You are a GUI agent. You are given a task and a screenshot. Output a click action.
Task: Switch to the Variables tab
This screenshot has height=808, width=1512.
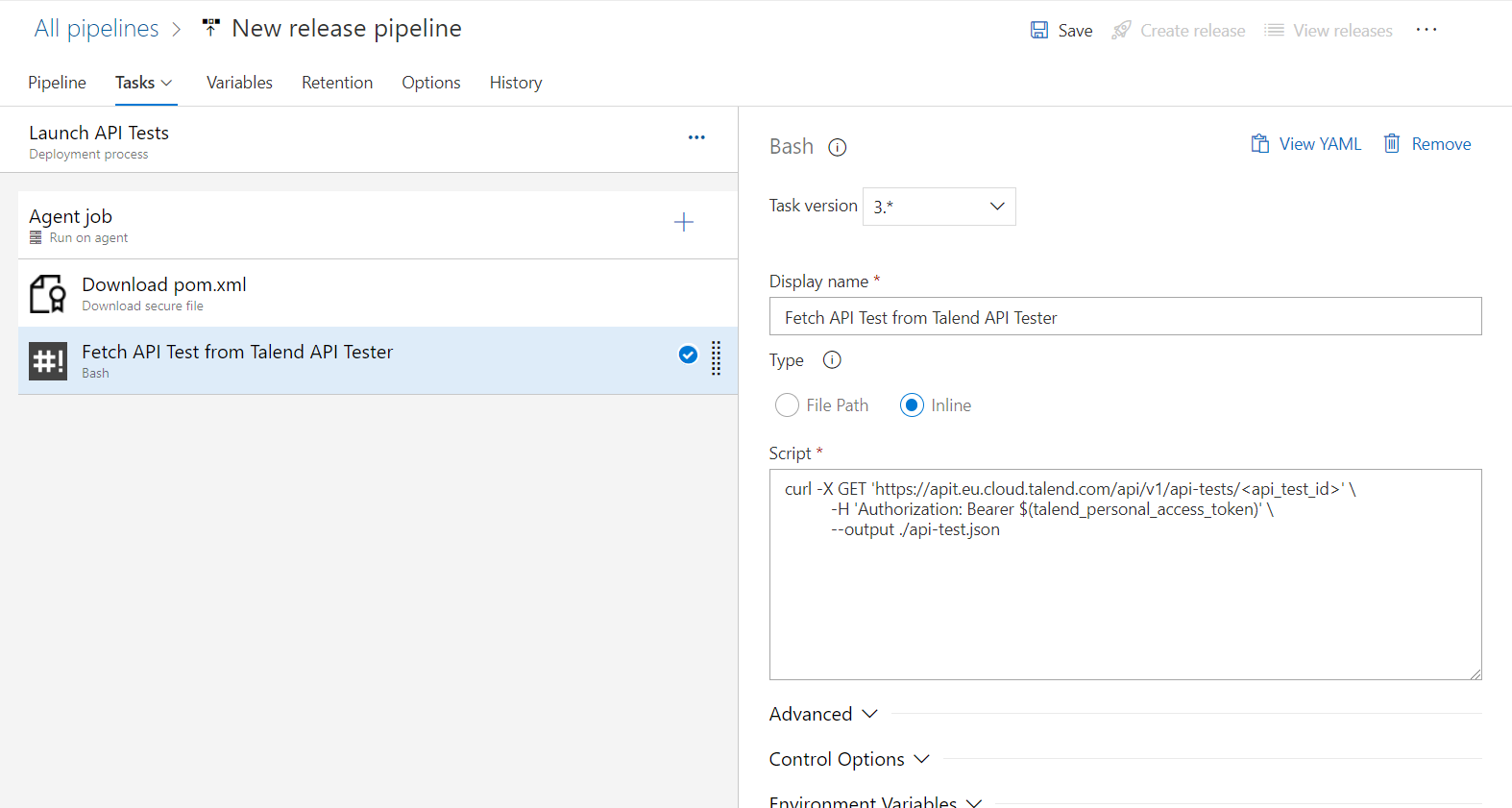[239, 83]
